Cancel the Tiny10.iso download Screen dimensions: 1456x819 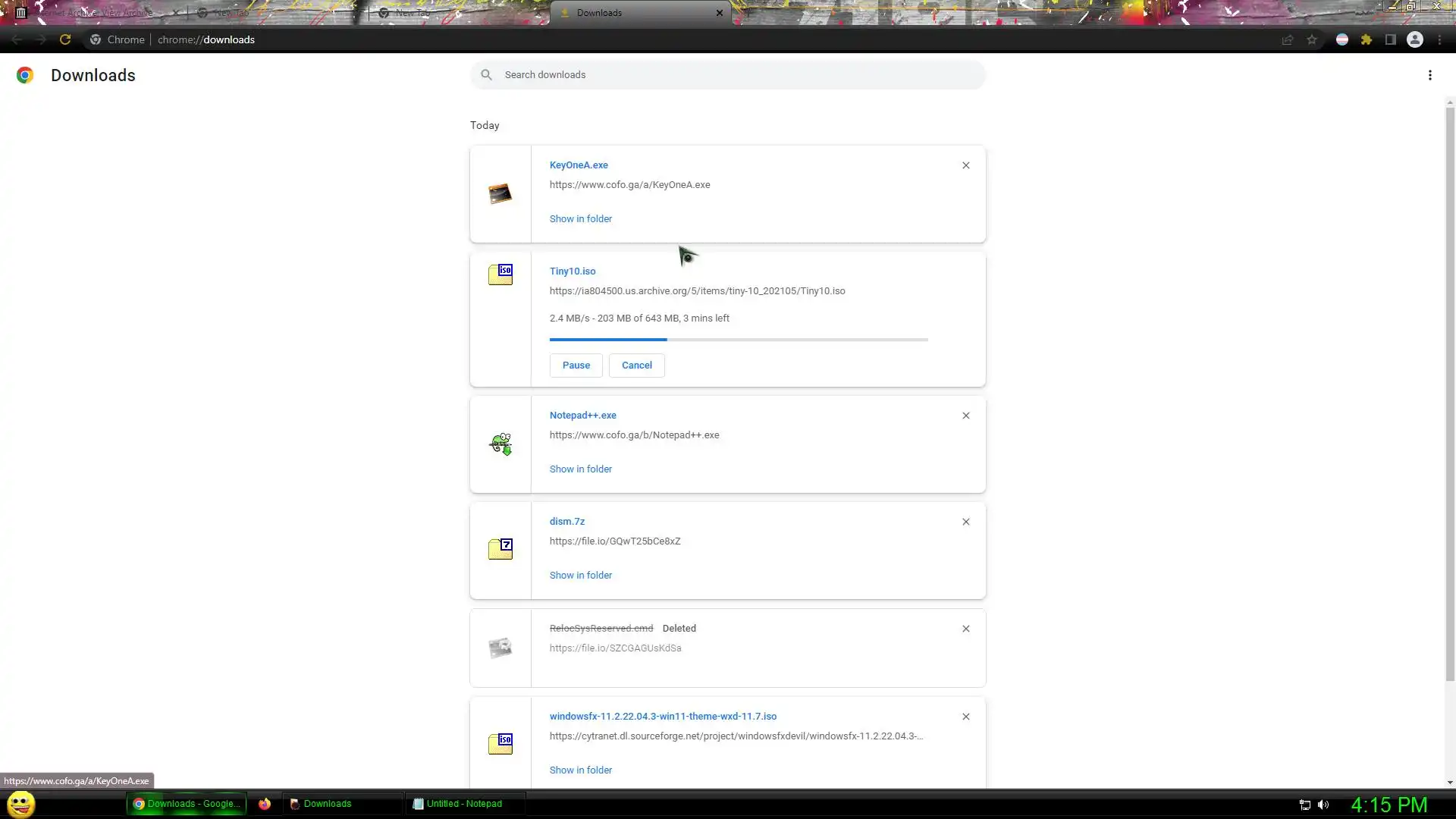coord(636,366)
